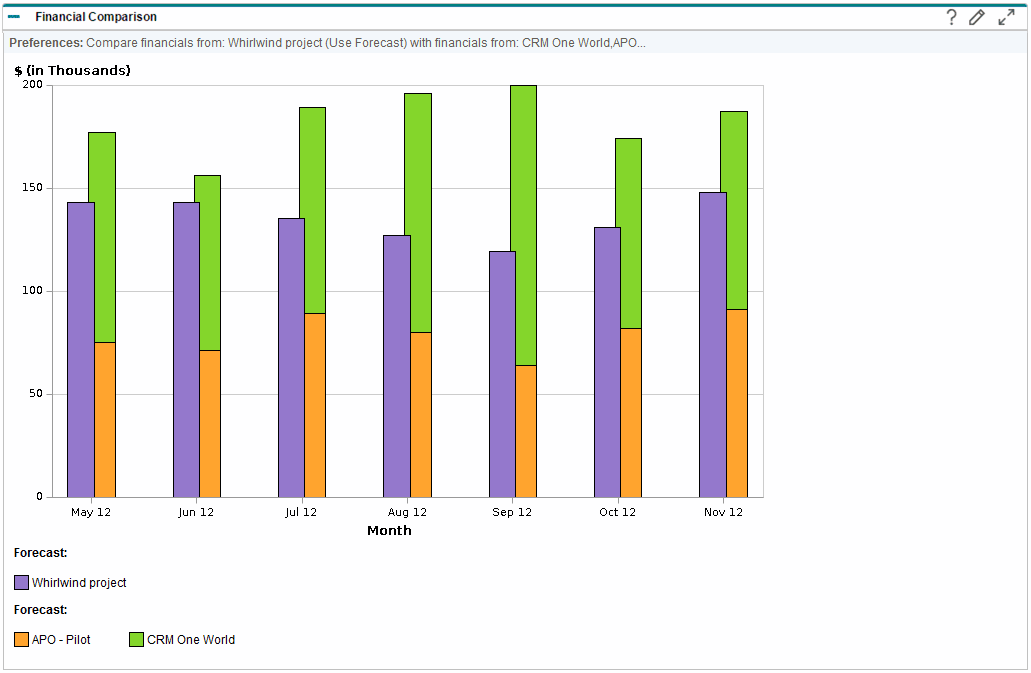Edit portlet preferences with pencil icon
Screen dimensions: 1031x673
(x=977, y=17)
